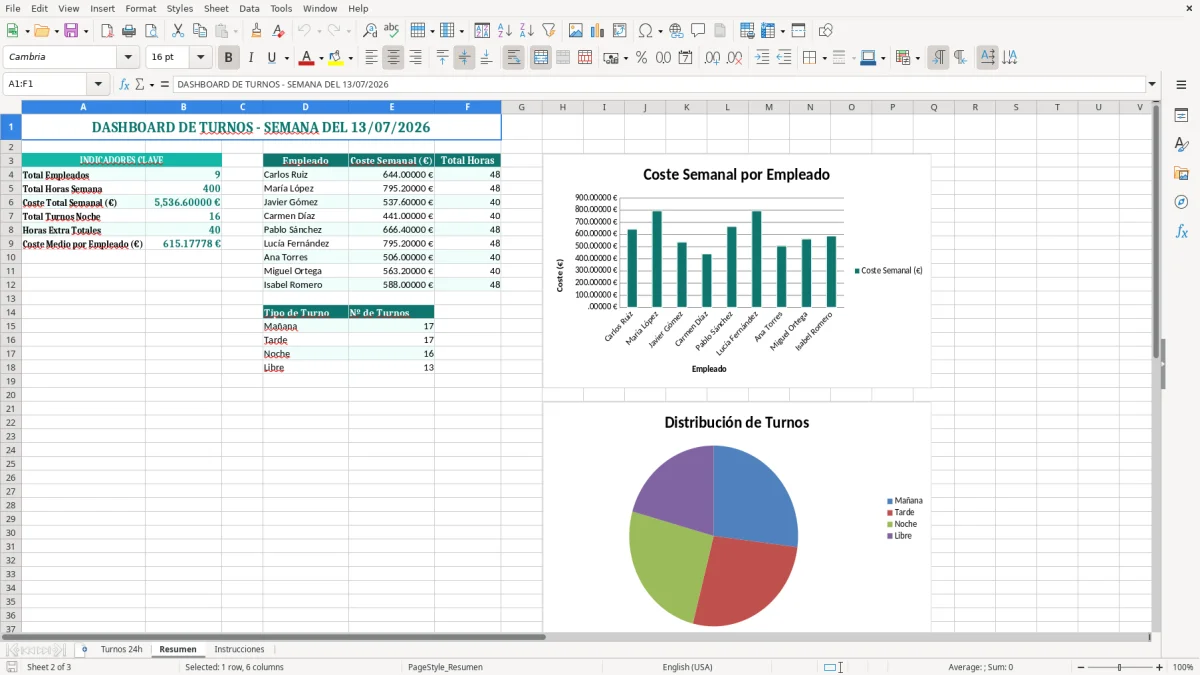Viewport: 1200px width, 675px height.
Task: Insert Hyperlink icon
Action: [x=676, y=31]
